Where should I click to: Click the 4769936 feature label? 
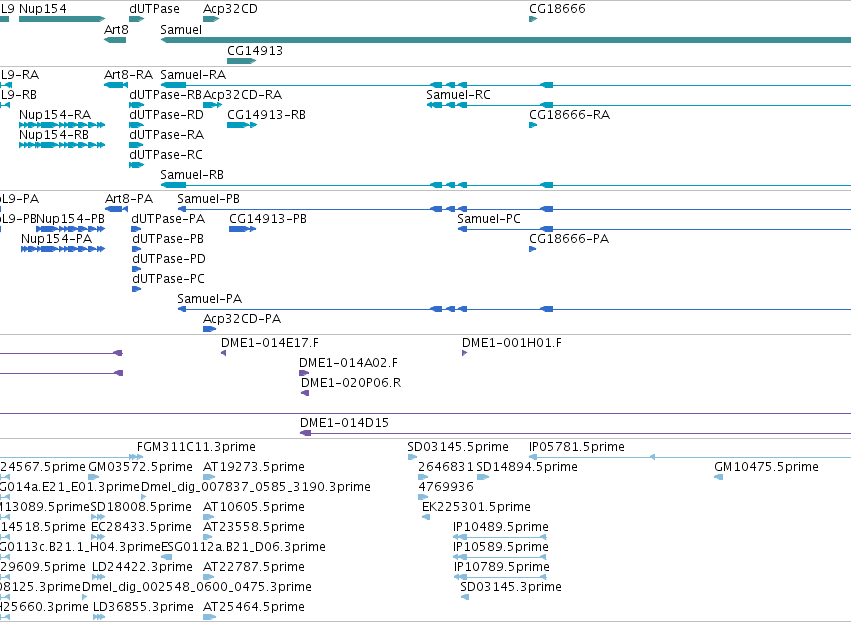click(446, 487)
